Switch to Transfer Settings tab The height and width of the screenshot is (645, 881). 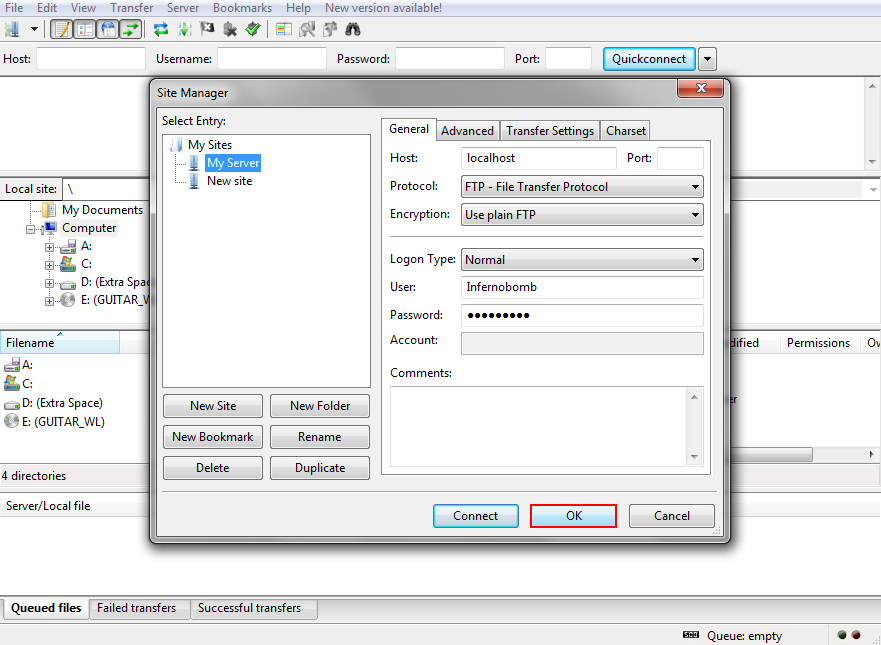(550, 130)
